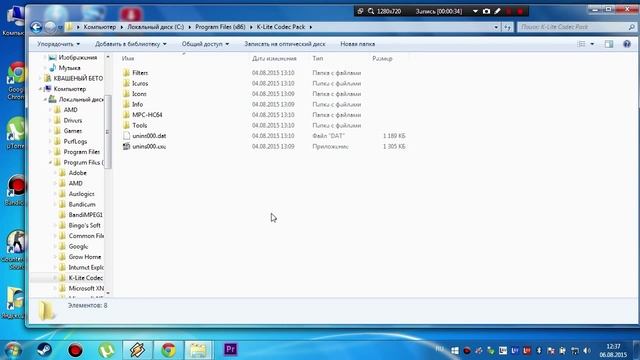640x360 pixels.
Task: Select Компьютер in navigation tree
Action: [70, 89]
